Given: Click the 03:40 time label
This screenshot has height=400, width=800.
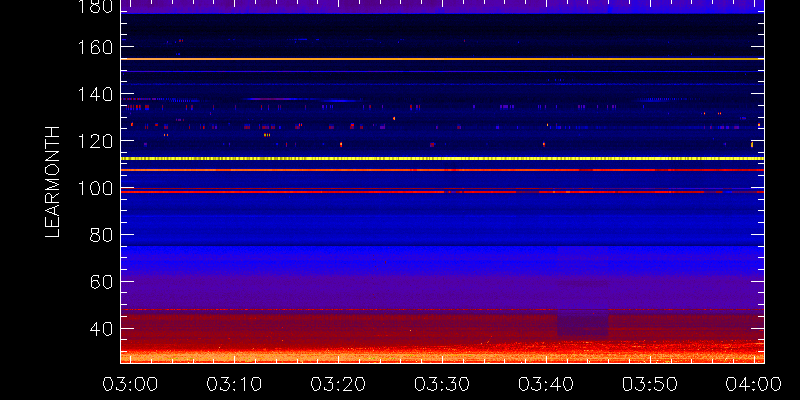Looking at the screenshot, I should point(546,384).
